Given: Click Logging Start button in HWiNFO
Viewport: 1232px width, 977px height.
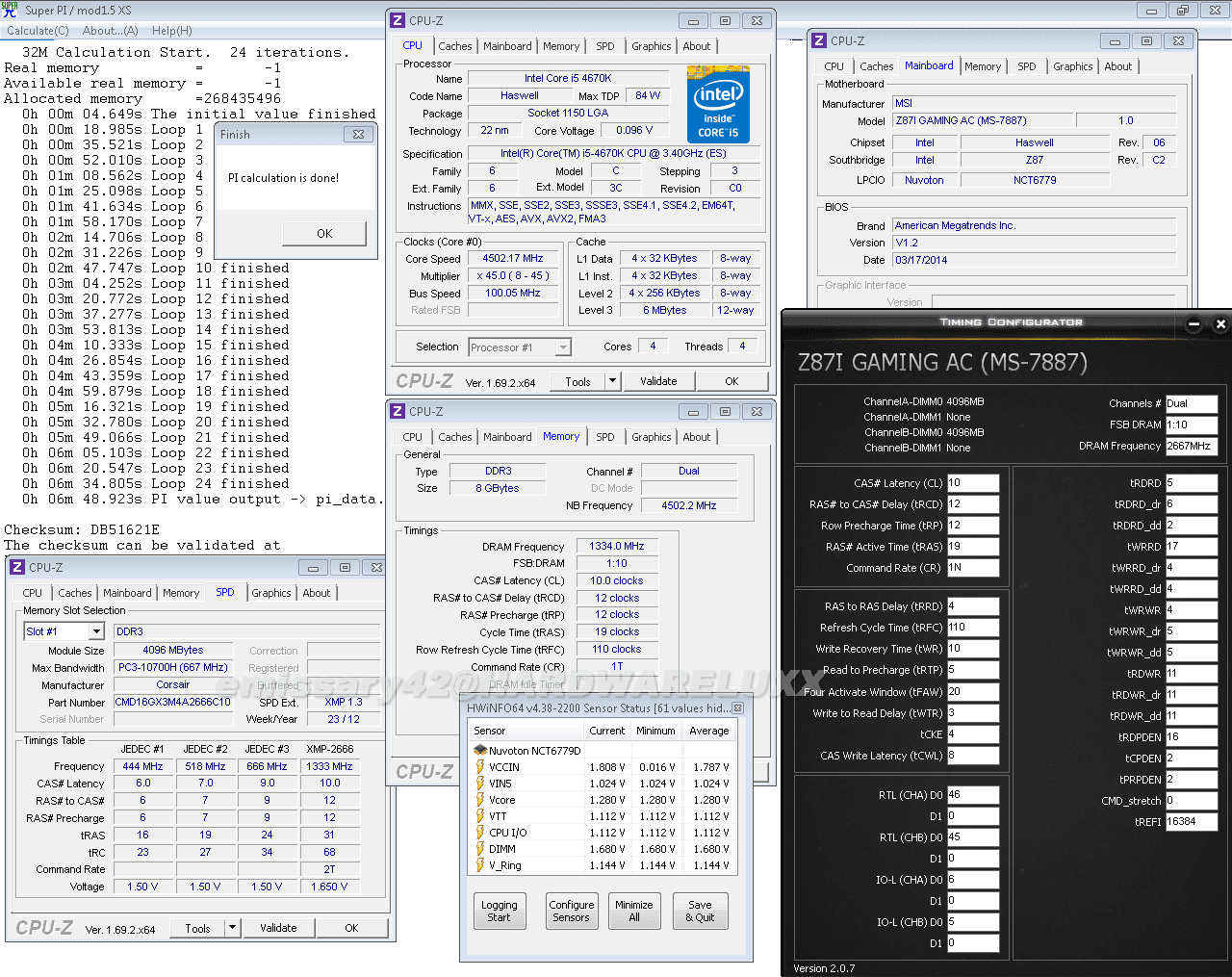Looking at the screenshot, I should [499, 911].
